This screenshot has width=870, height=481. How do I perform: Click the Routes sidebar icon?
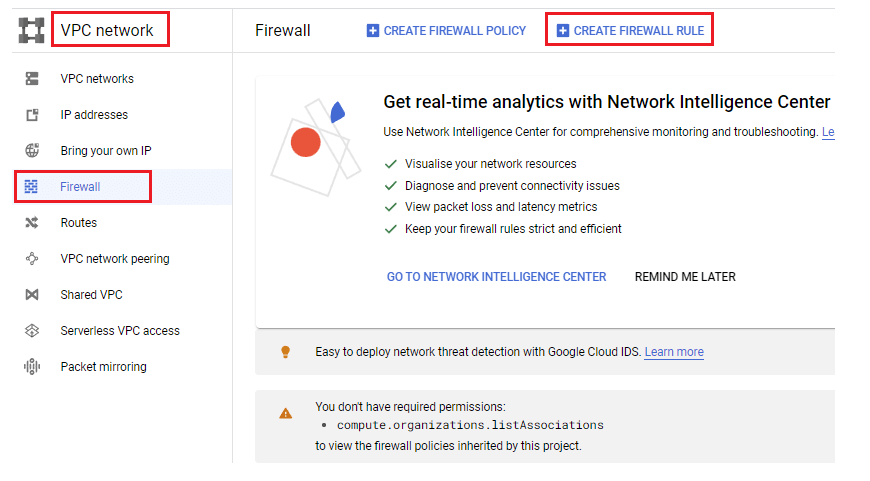click(31, 223)
